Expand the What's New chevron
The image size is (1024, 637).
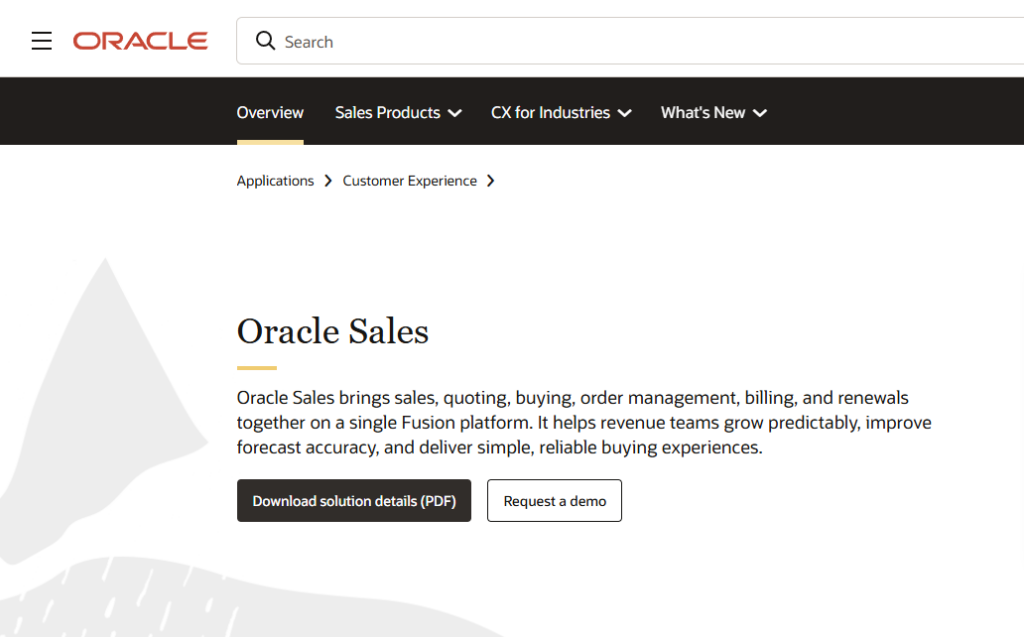click(760, 113)
